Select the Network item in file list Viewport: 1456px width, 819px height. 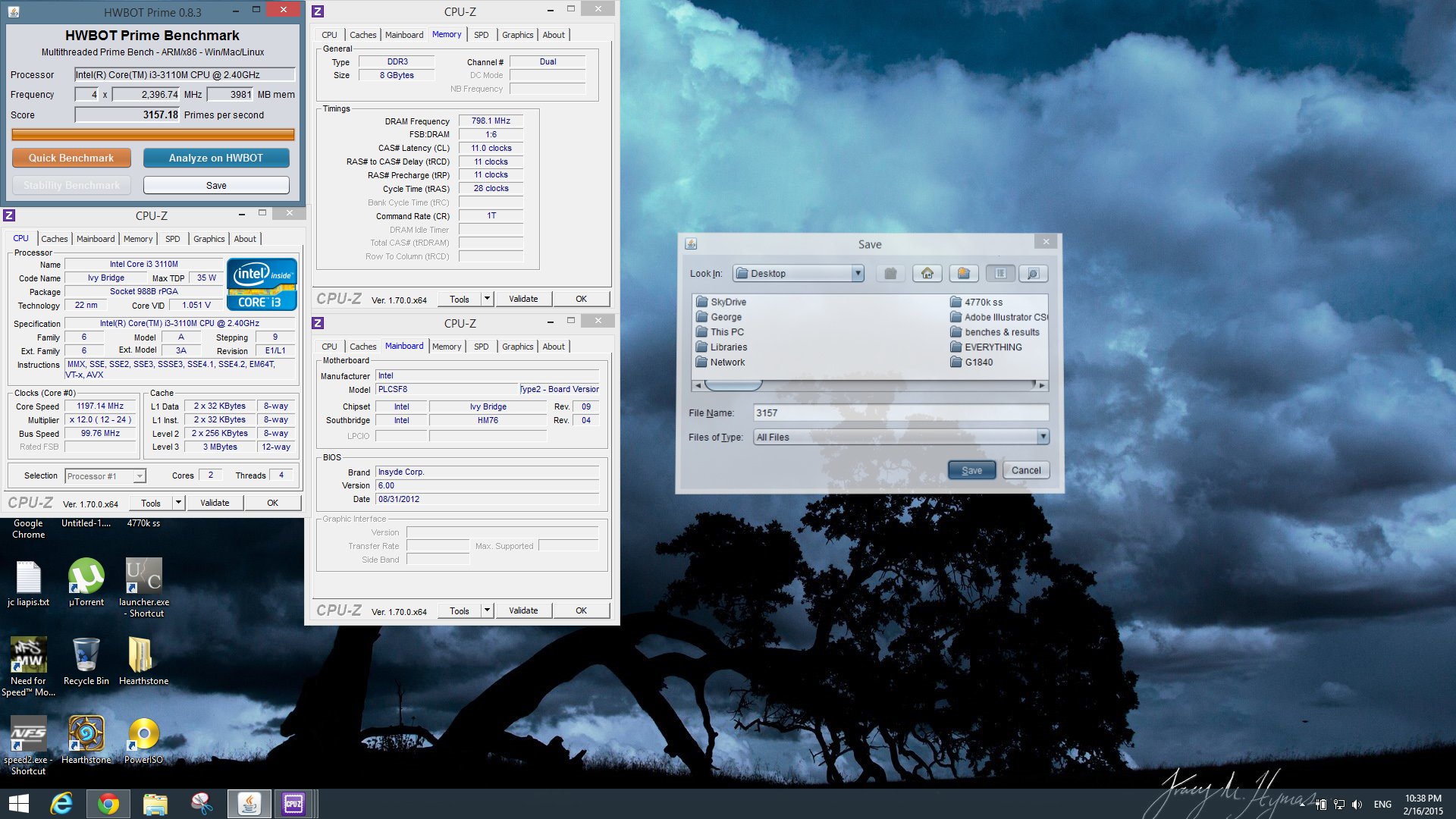click(x=720, y=362)
